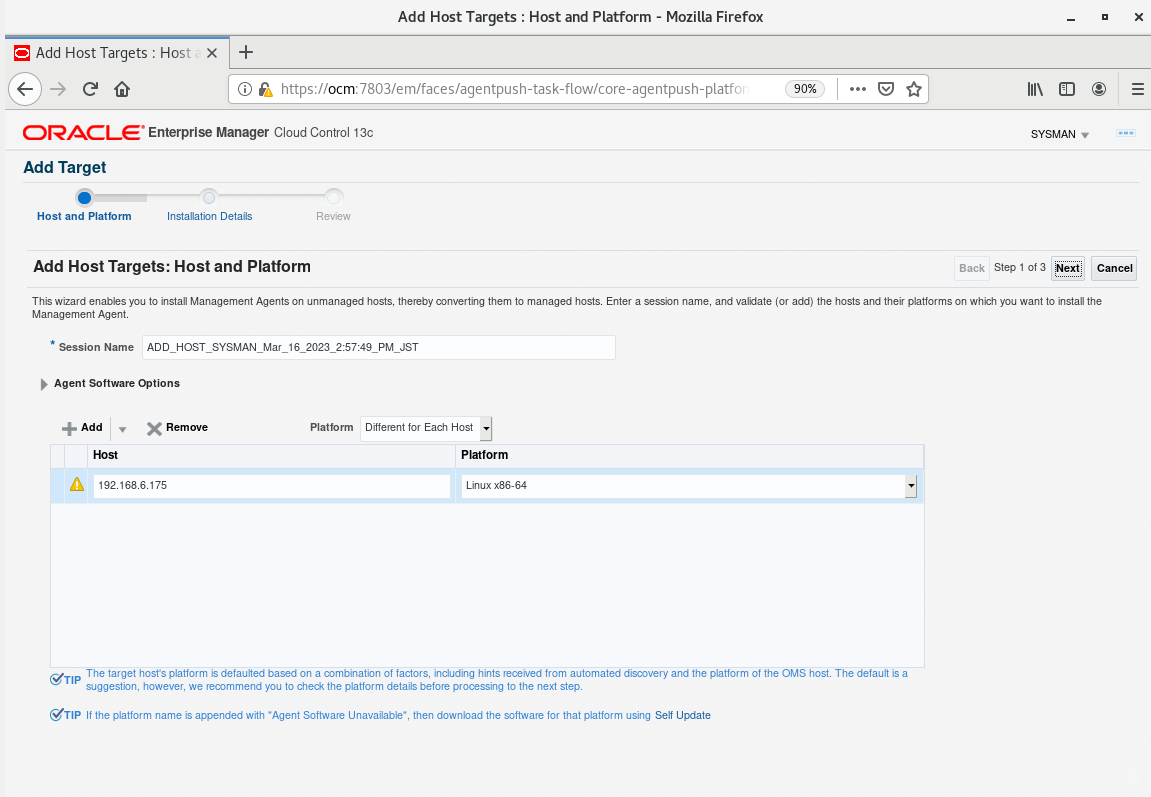The image size is (1151, 797).
Task: Save page to Pocket
Action: click(x=886, y=89)
